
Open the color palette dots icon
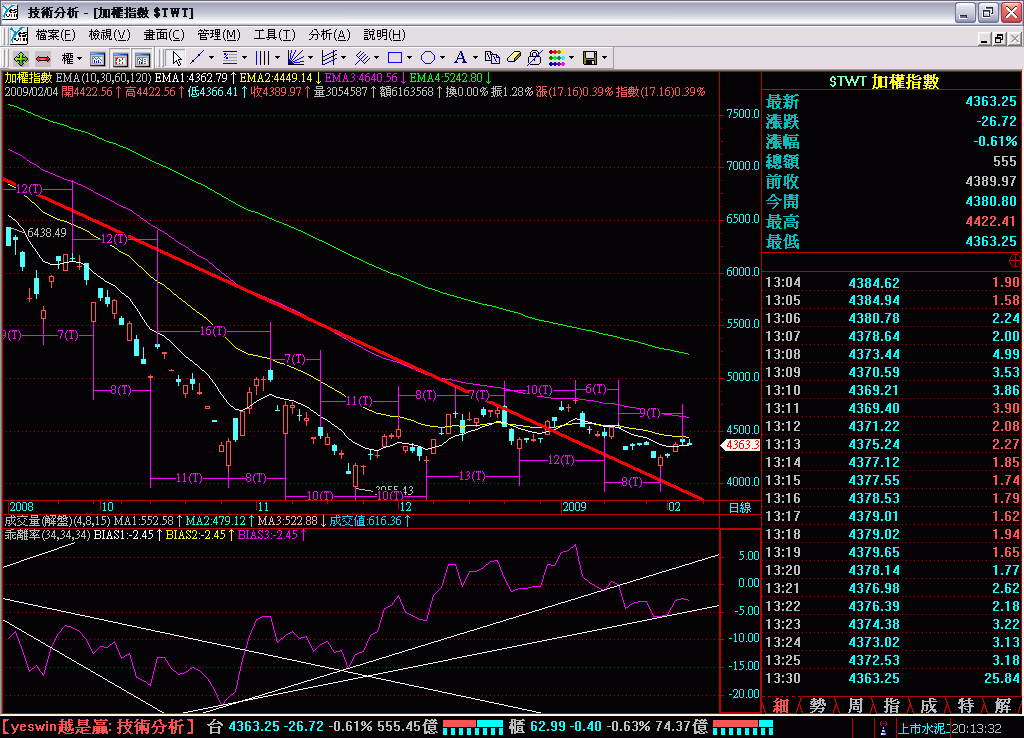coord(557,59)
